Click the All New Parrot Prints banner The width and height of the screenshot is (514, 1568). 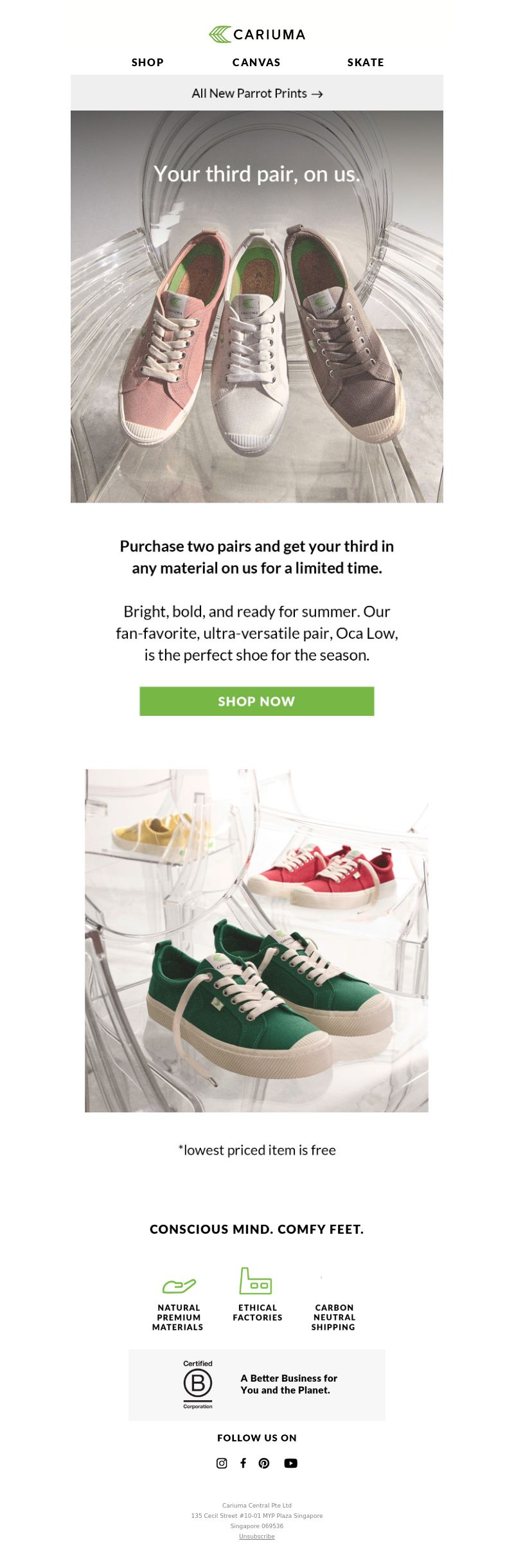257,93
